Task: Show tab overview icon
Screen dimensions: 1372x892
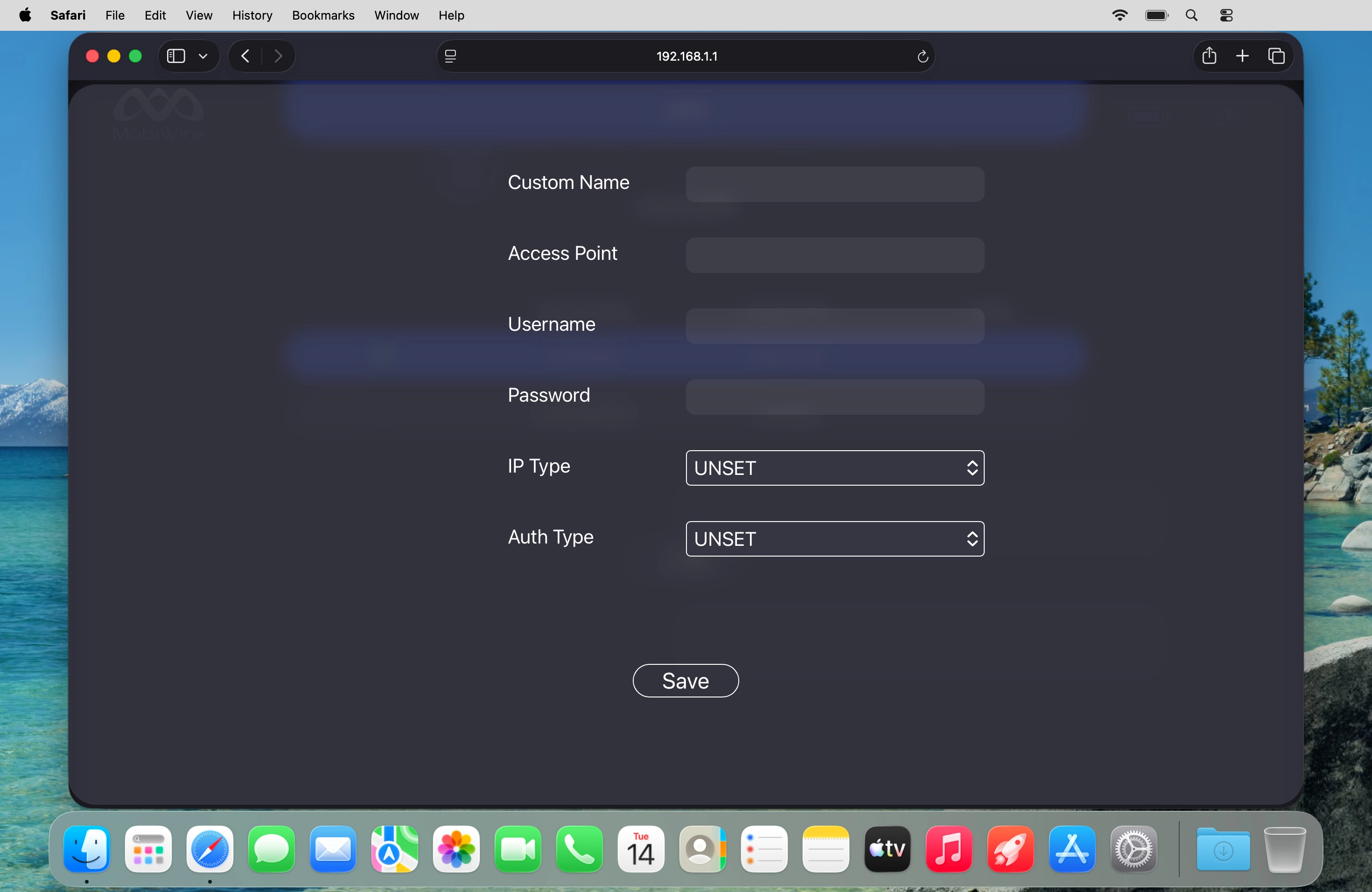Action: point(1276,56)
